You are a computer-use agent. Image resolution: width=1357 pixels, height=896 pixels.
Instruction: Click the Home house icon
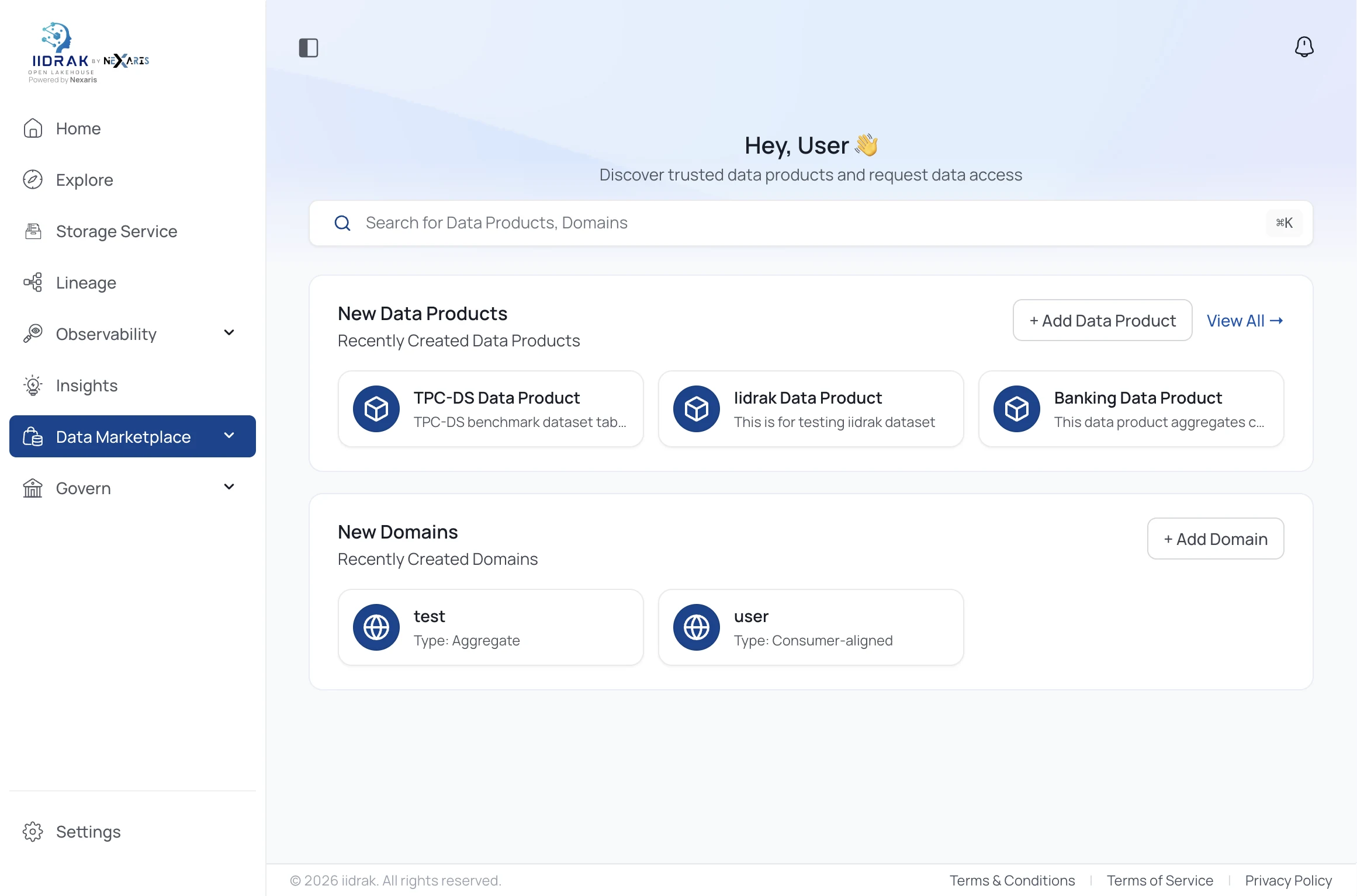(x=33, y=129)
